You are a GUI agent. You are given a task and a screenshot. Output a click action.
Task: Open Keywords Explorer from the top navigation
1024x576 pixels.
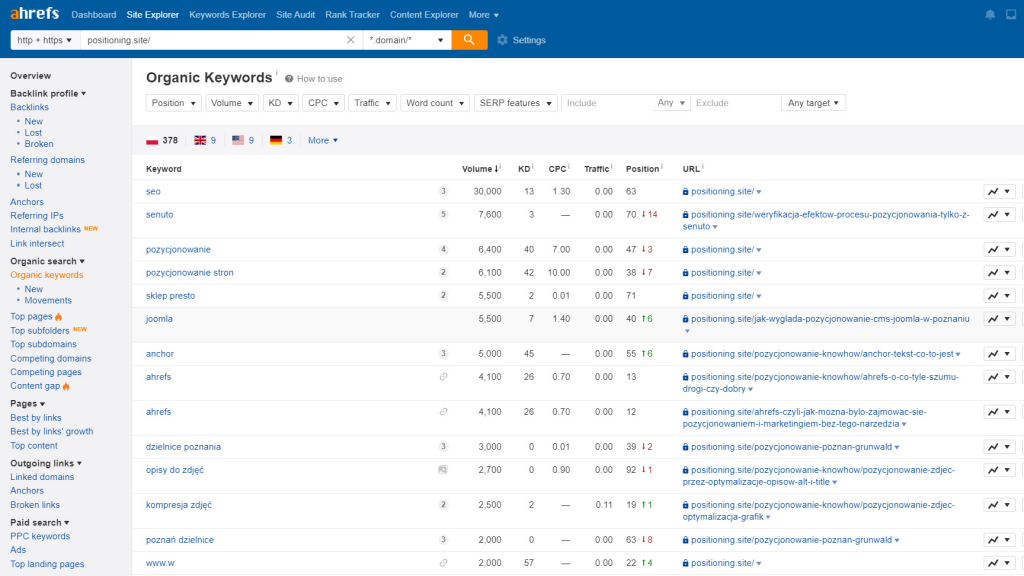click(x=226, y=14)
